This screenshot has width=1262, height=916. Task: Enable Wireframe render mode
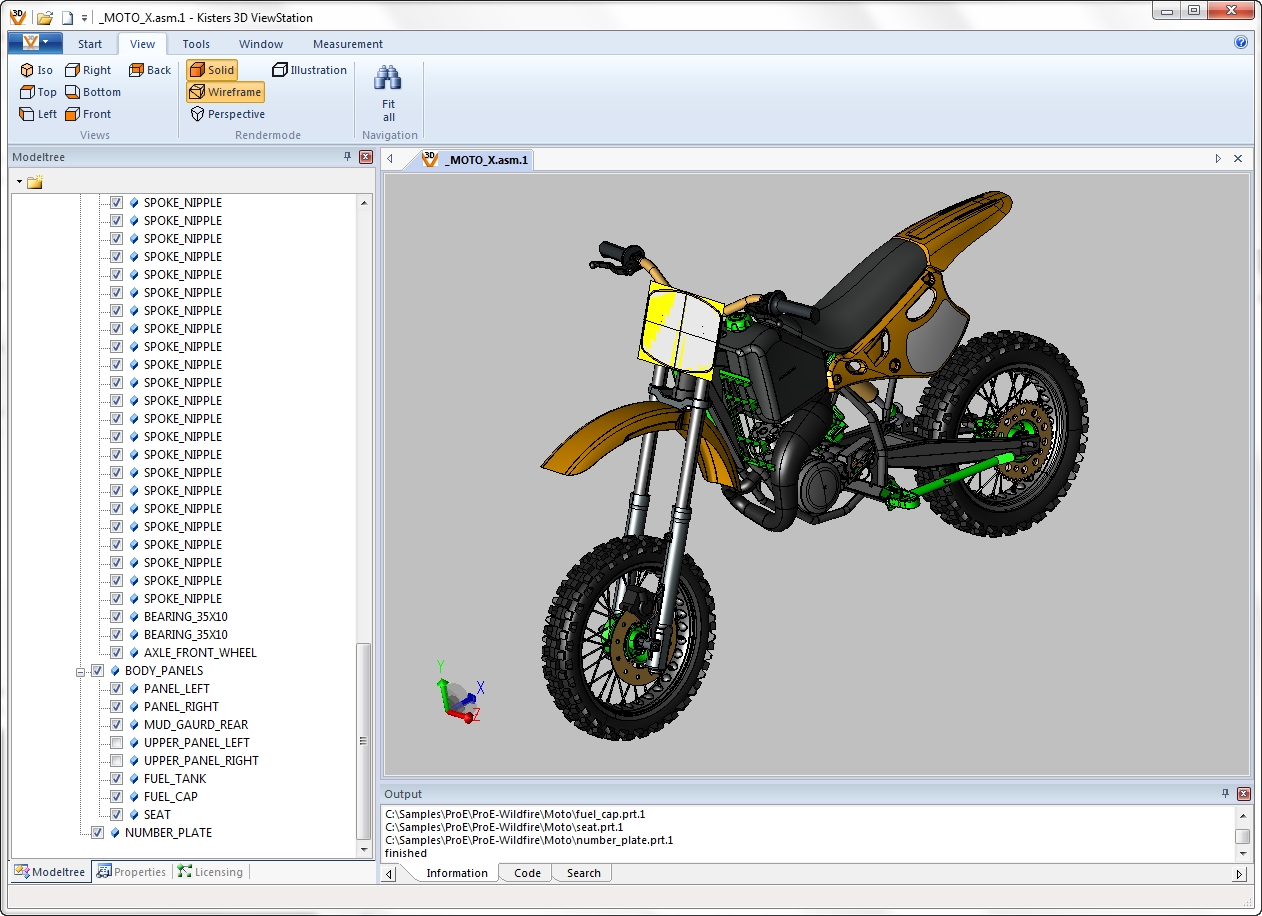[225, 92]
